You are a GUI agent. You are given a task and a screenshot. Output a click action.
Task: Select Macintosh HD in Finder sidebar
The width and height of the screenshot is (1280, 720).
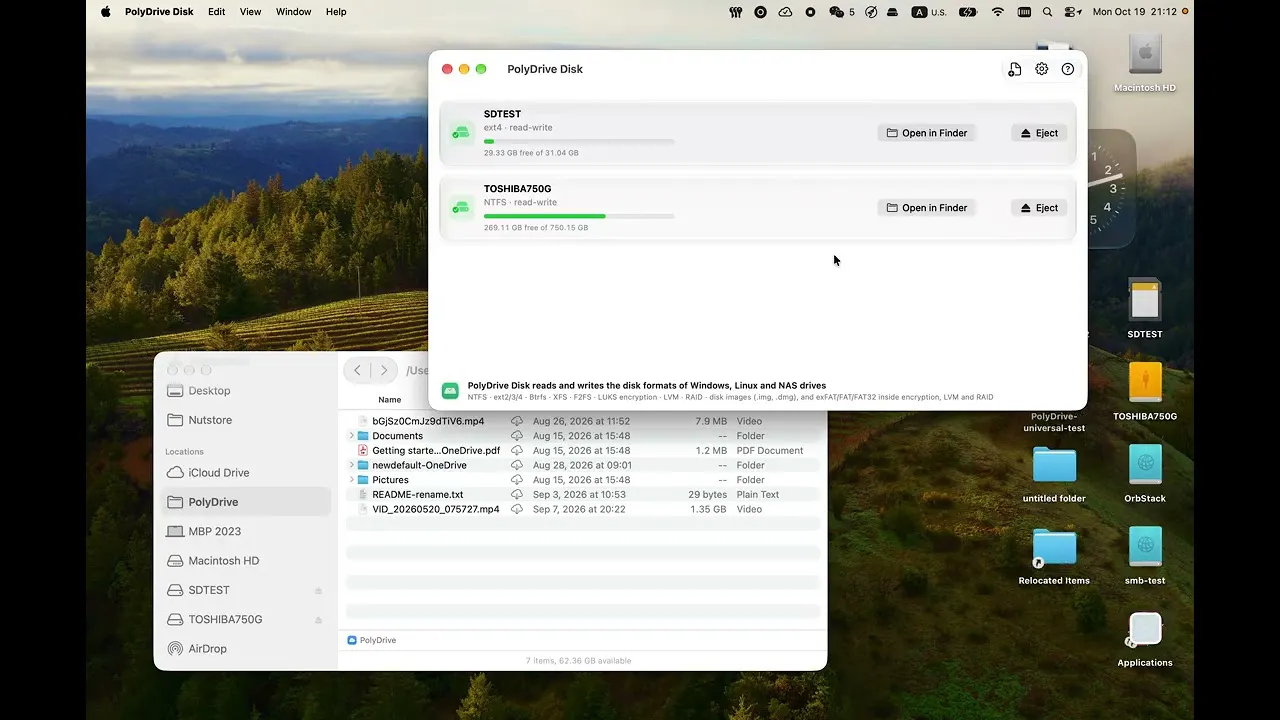point(246,561)
